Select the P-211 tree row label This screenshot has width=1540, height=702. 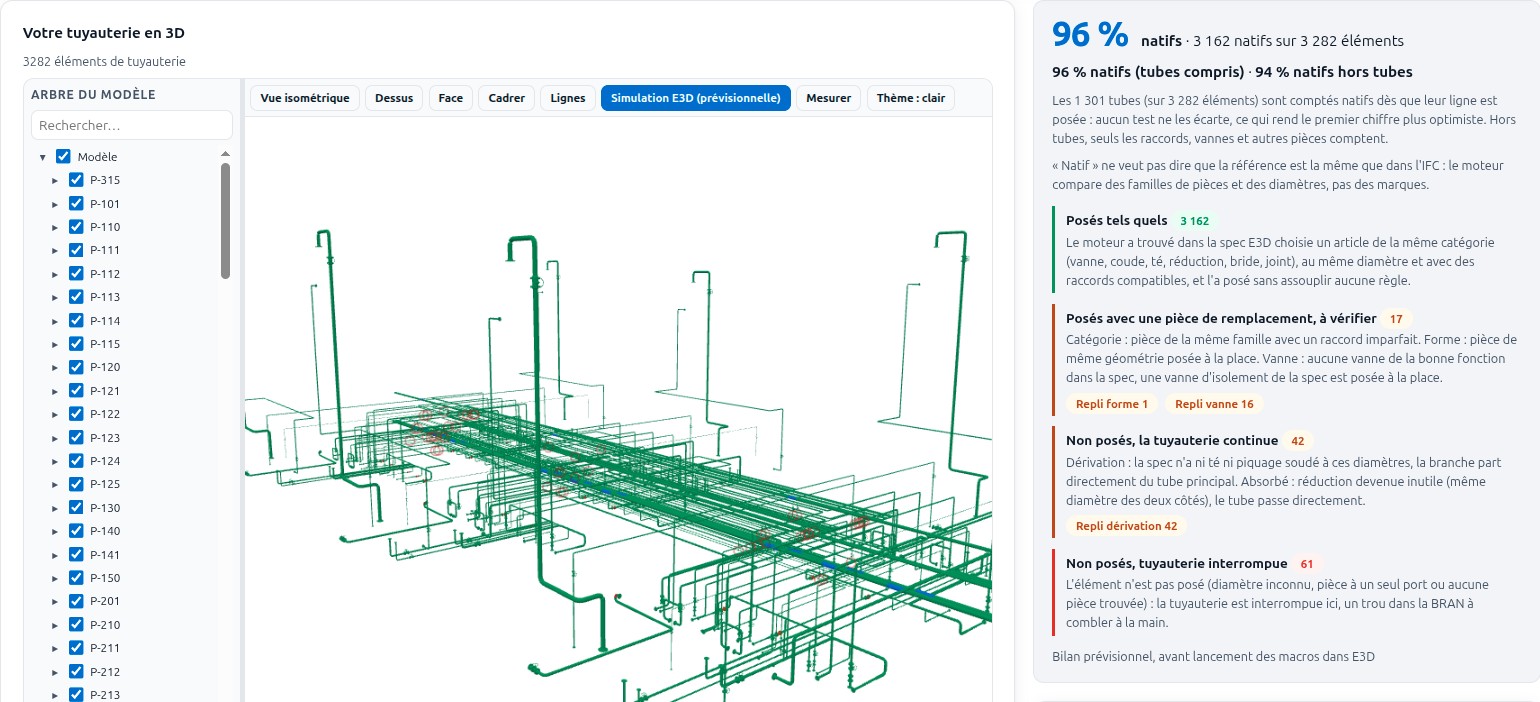point(105,648)
